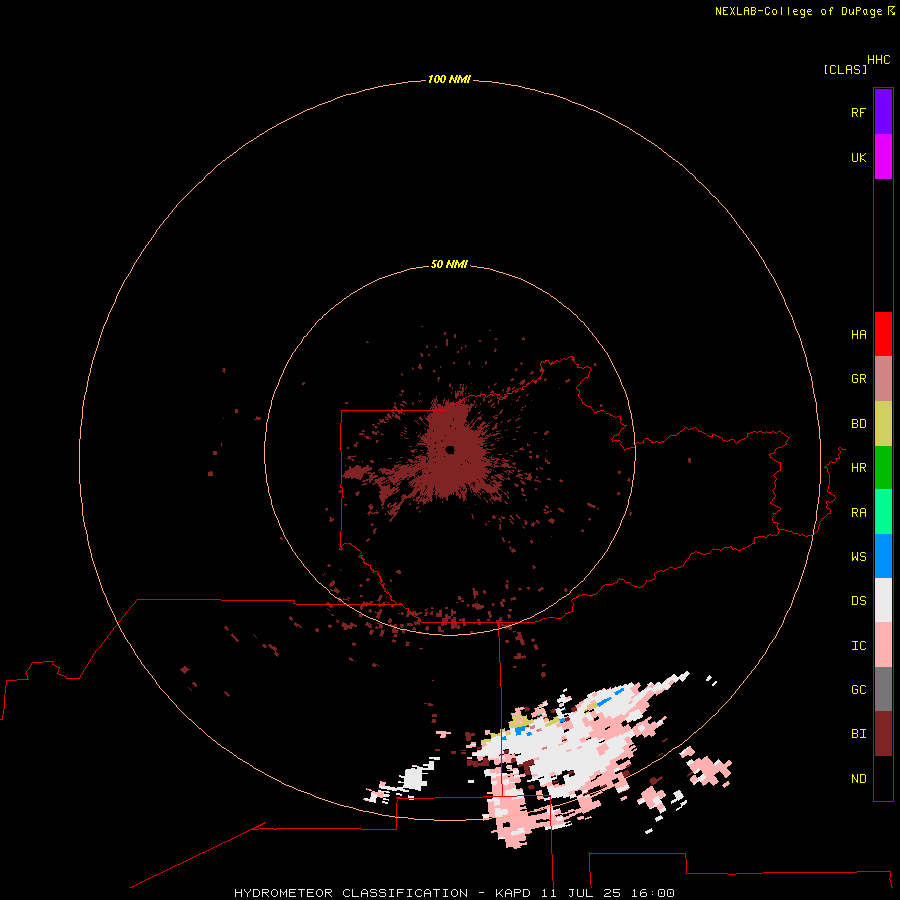Image resolution: width=900 pixels, height=900 pixels.
Task: Select the GR legend color block
Action: click(x=883, y=378)
